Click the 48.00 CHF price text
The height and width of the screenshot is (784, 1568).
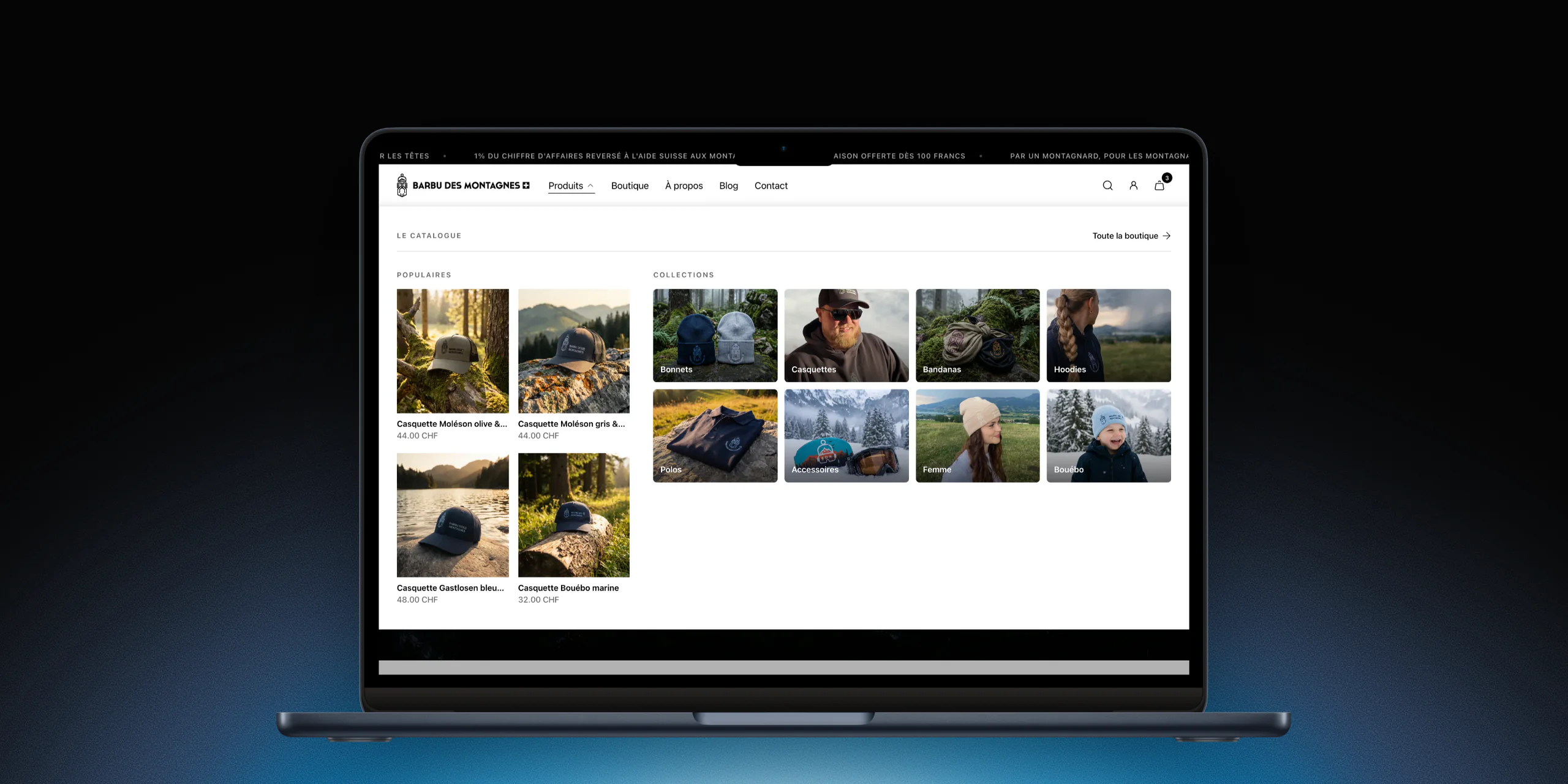click(417, 600)
